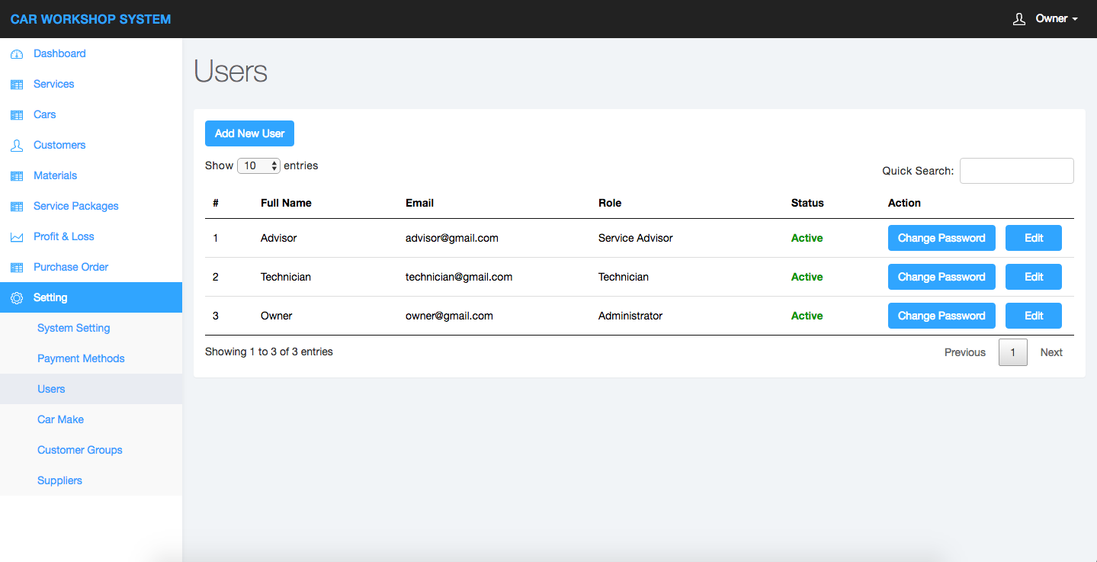This screenshot has width=1097, height=562.
Task: Click the Quick Search input field
Action: tap(1016, 171)
